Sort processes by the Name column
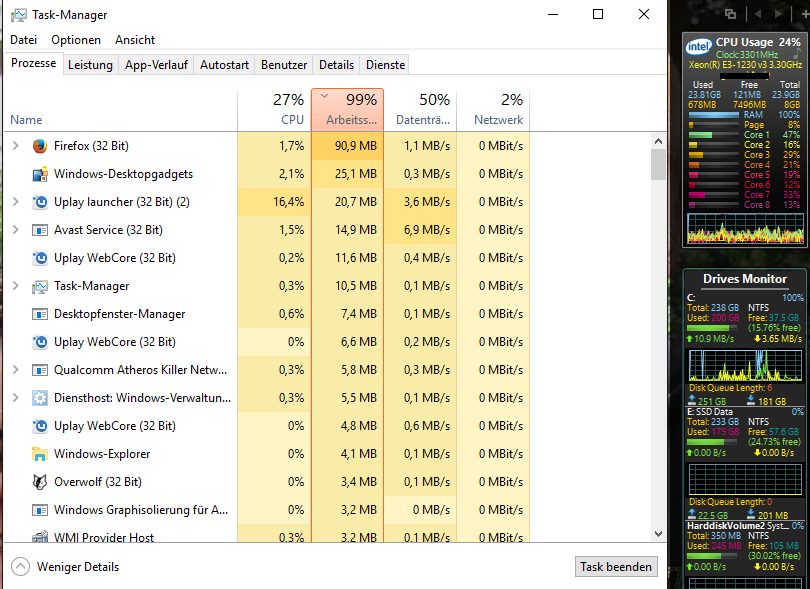 [120, 110]
